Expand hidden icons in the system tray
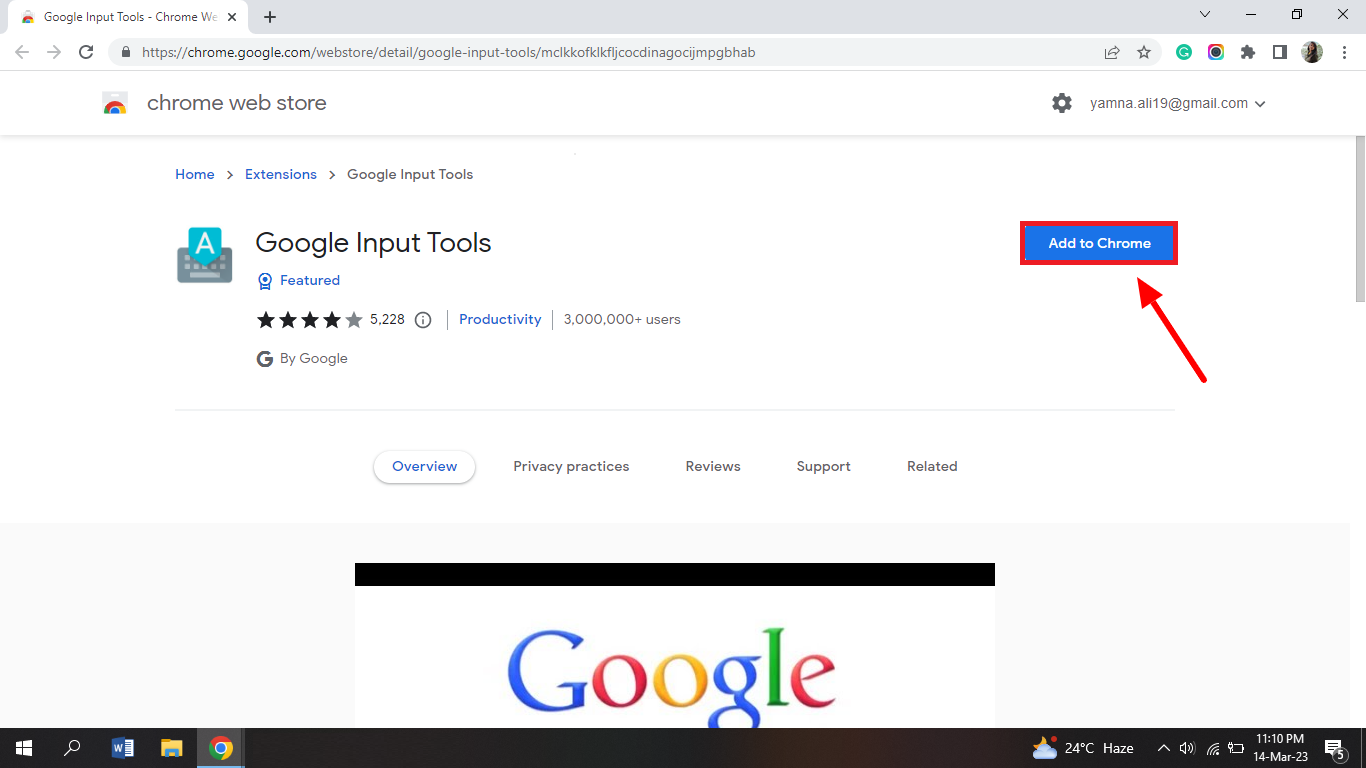Image resolution: width=1366 pixels, height=768 pixels. point(1163,747)
